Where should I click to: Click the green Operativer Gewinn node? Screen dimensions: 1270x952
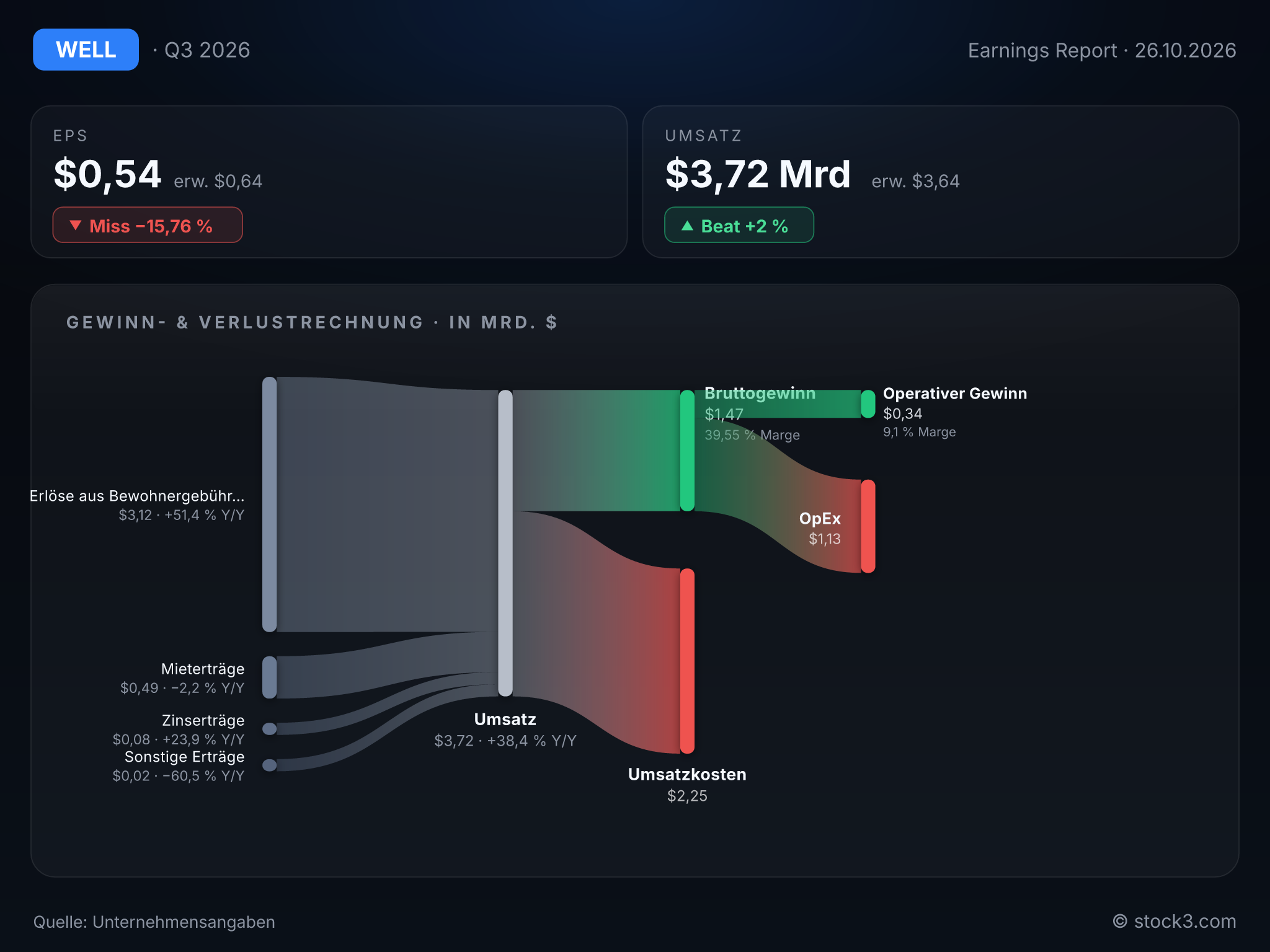pos(868,404)
